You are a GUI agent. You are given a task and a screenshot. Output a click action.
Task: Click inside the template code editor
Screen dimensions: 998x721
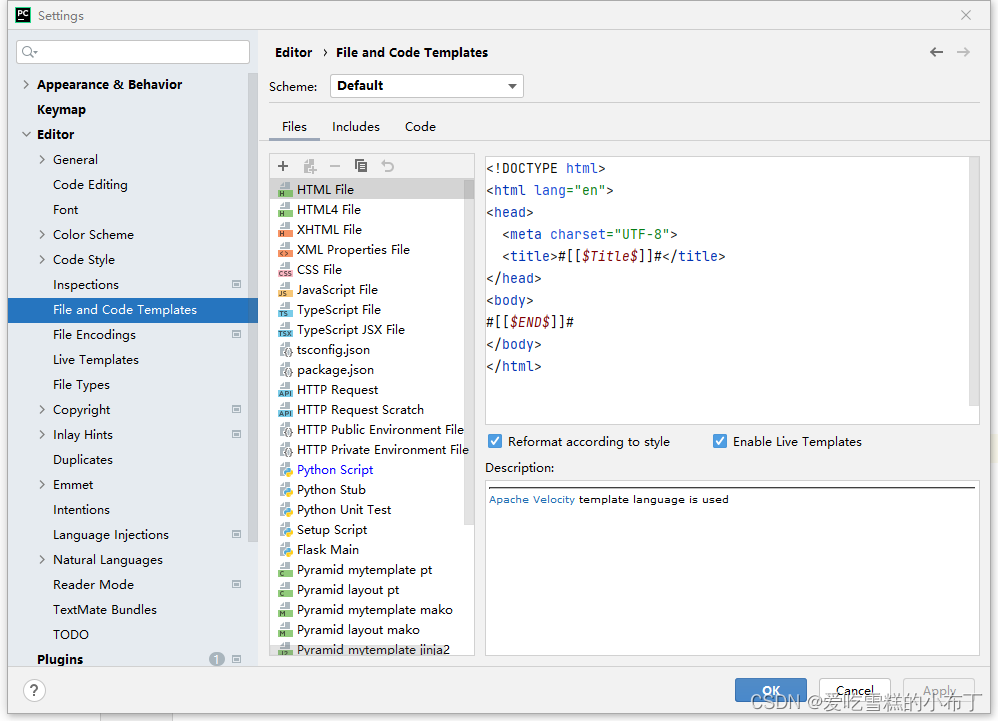click(727, 290)
